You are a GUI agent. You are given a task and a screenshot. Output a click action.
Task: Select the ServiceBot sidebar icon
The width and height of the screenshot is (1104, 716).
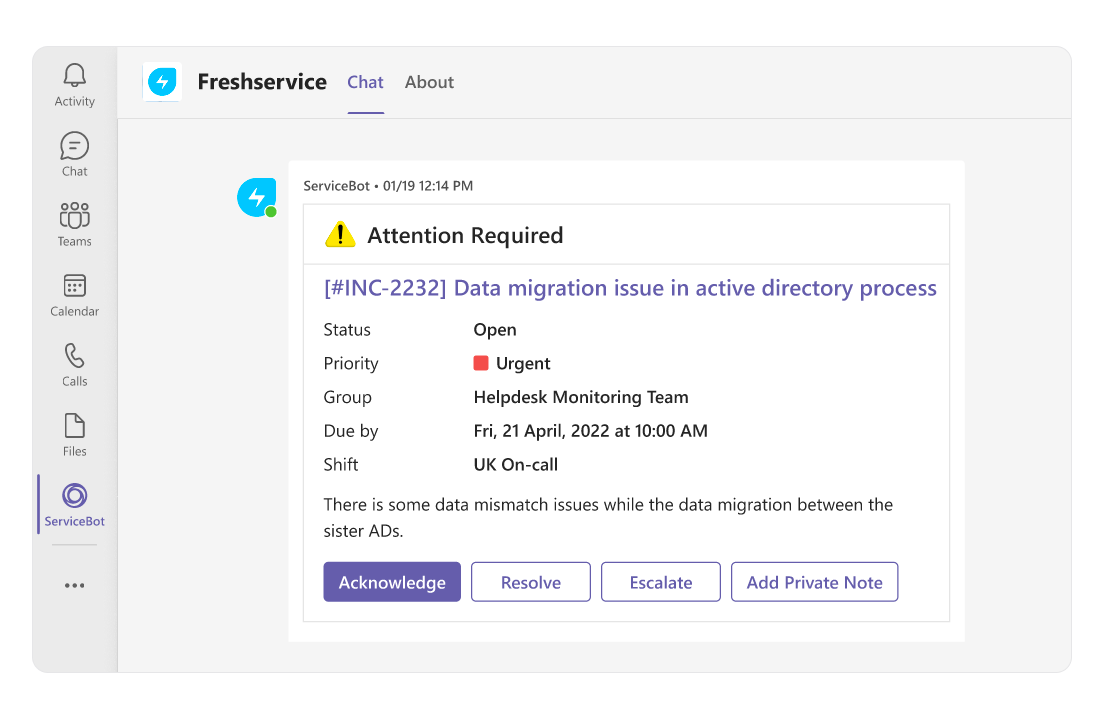pos(73,498)
